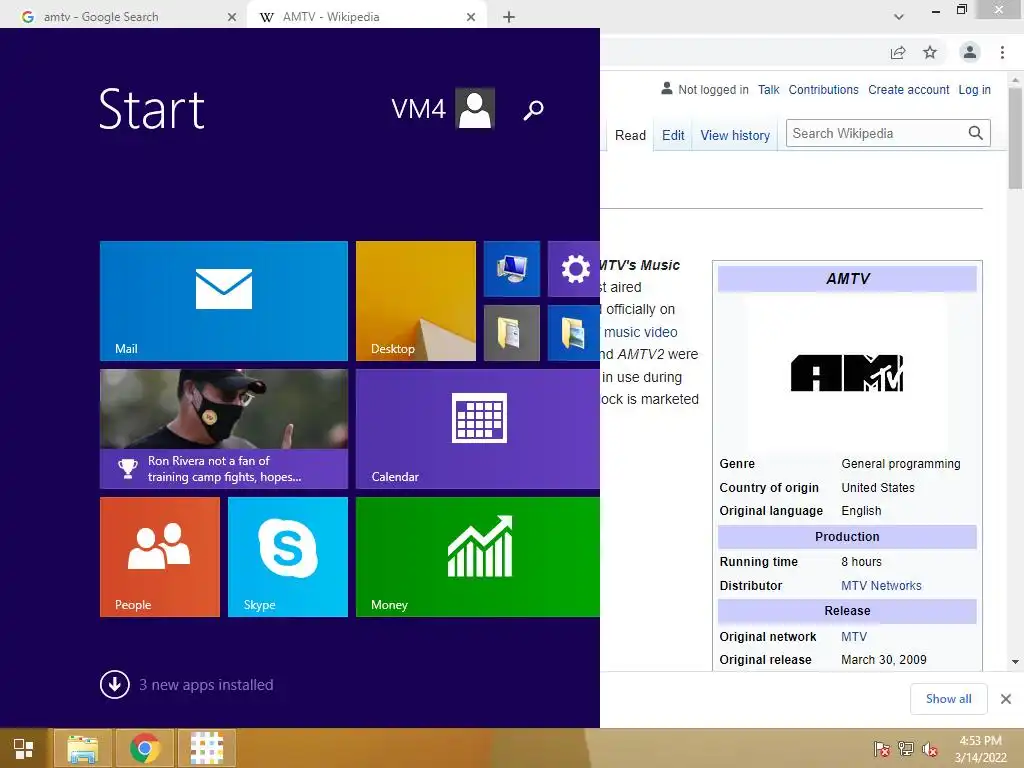Open a new Chrome tab
Viewport: 1024px width, 768px height.
pos(509,17)
